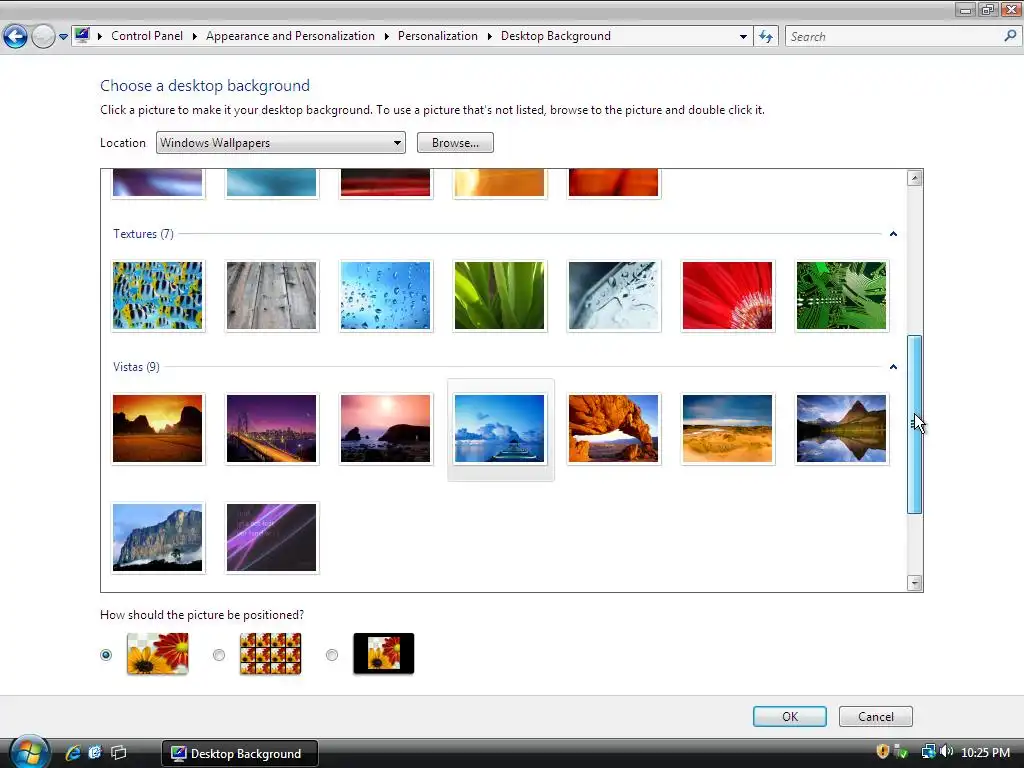Click the Switch between windows icon

119,753
